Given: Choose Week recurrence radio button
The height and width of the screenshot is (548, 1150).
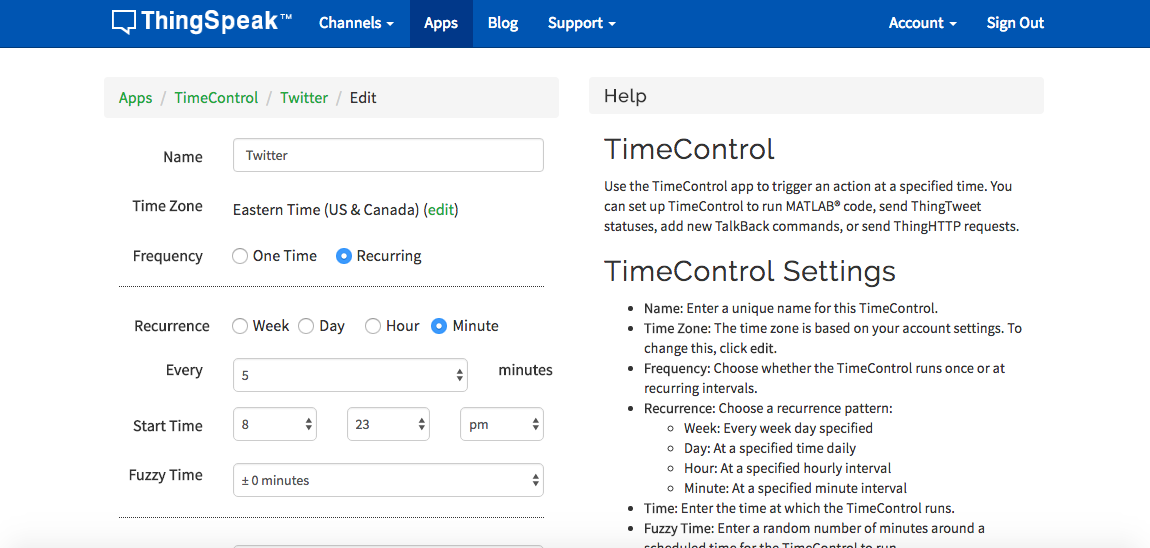Looking at the screenshot, I should pyautogui.click(x=240, y=326).
